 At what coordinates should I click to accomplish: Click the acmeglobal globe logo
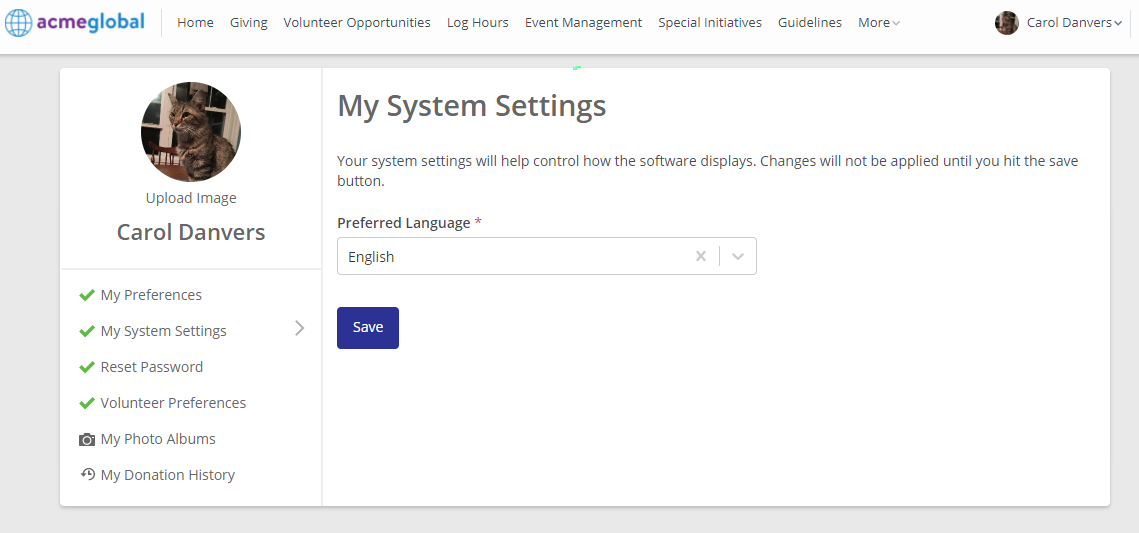[x=18, y=23]
